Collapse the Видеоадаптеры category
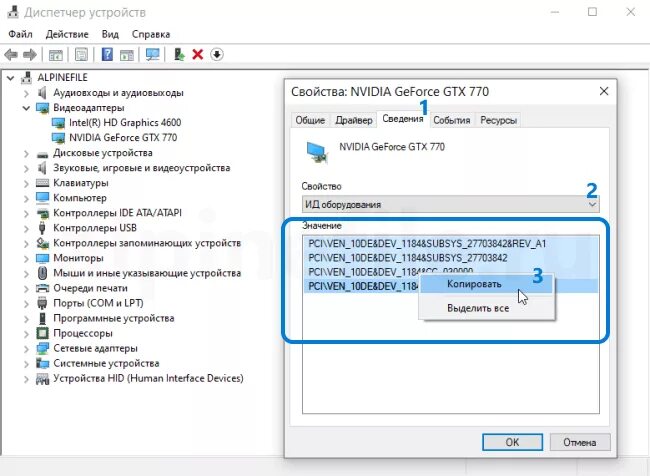The width and height of the screenshot is (650, 476). 26,108
